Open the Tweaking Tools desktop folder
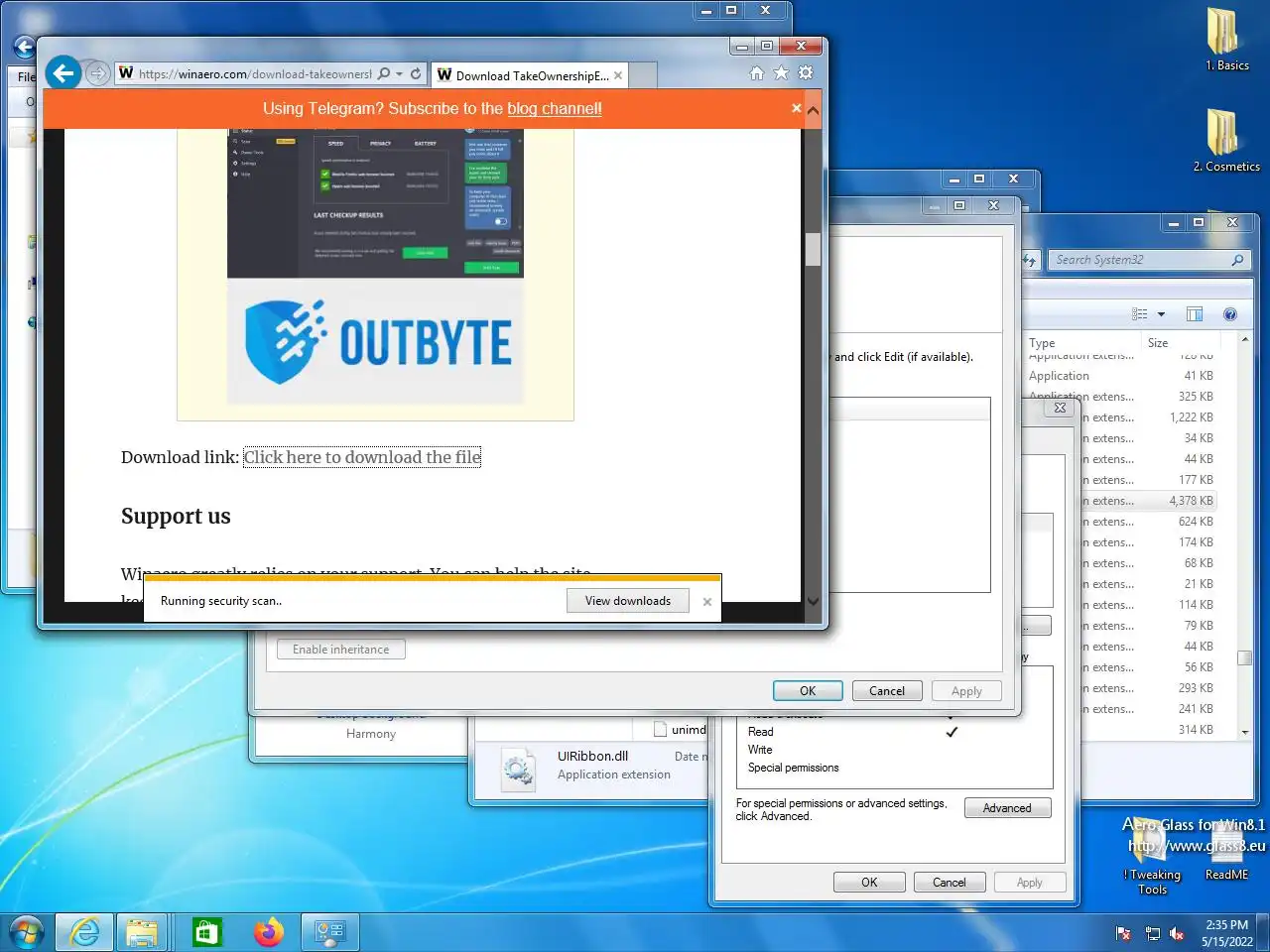This screenshot has width=1270, height=952. tap(1152, 857)
